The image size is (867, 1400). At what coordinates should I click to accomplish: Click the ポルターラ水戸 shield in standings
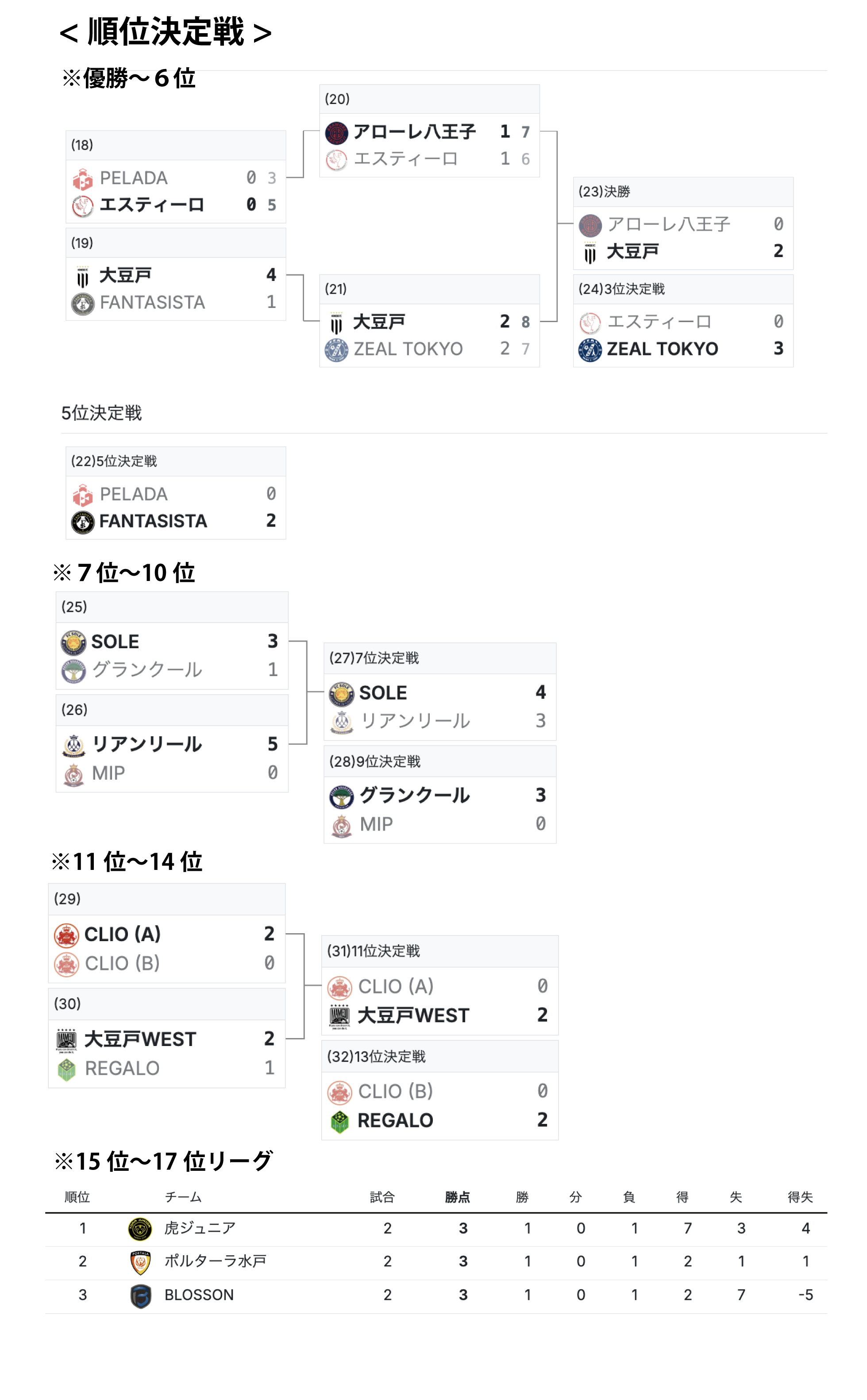pyautogui.click(x=140, y=1262)
